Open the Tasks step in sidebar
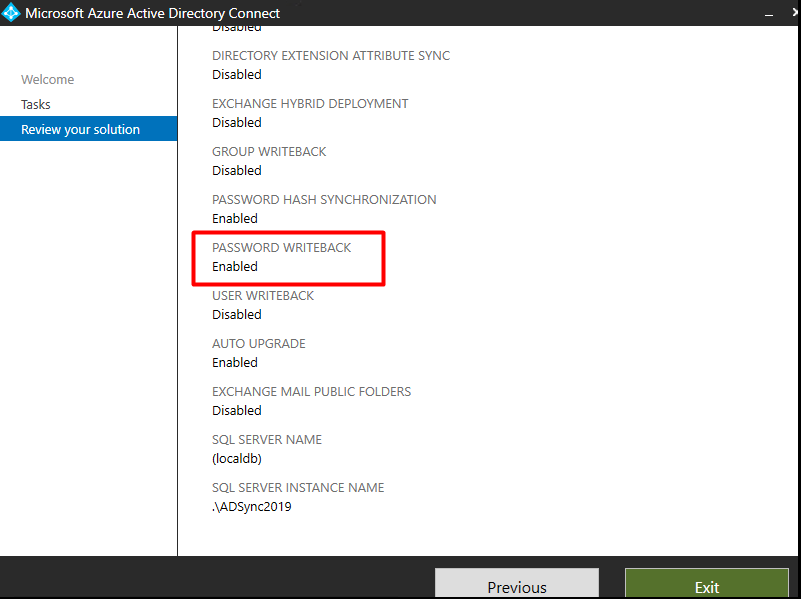Image resolution: width=801 pixels, height=599 pixels. pos(36,104)
